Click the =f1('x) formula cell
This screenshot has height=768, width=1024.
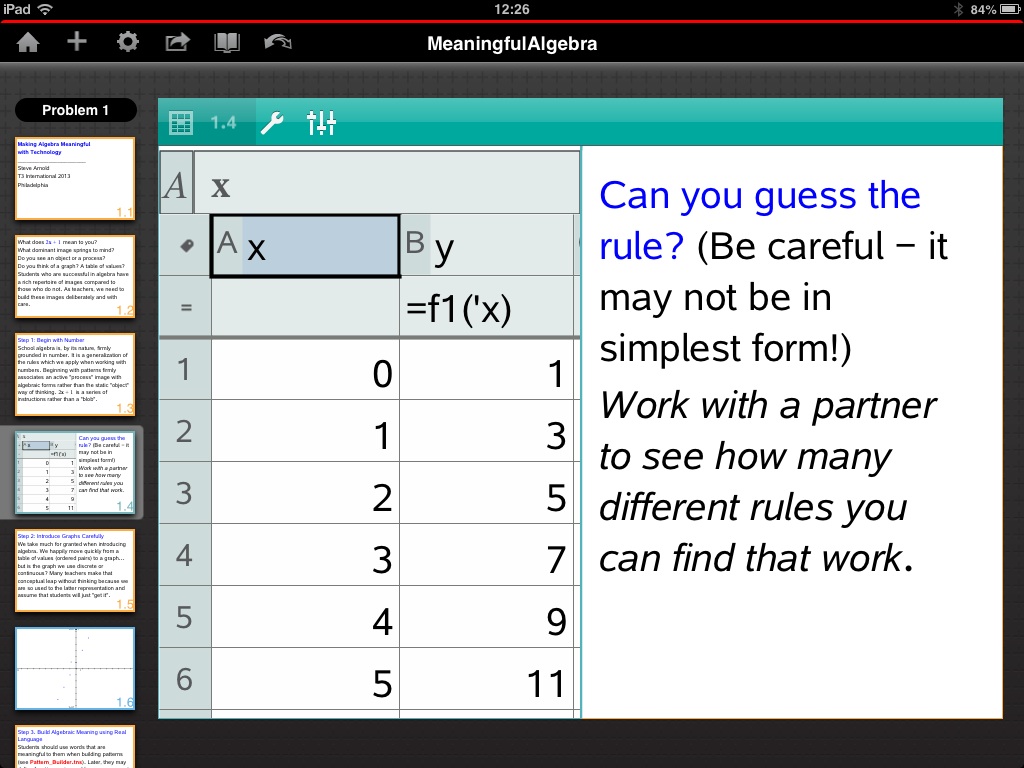pos(488,308)
